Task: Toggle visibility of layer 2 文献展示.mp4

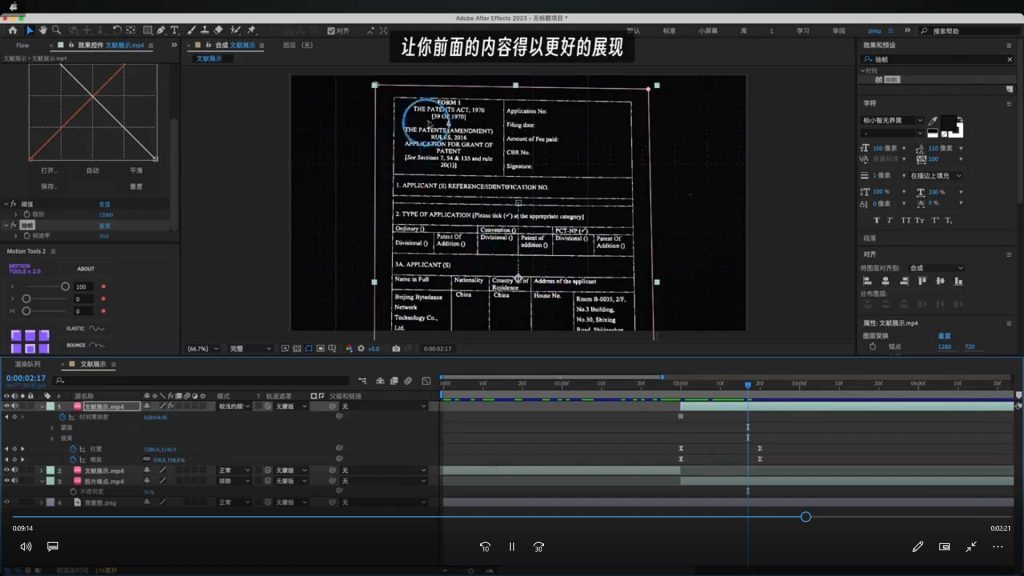Action: pyautogui.click(x=7, y=470)
